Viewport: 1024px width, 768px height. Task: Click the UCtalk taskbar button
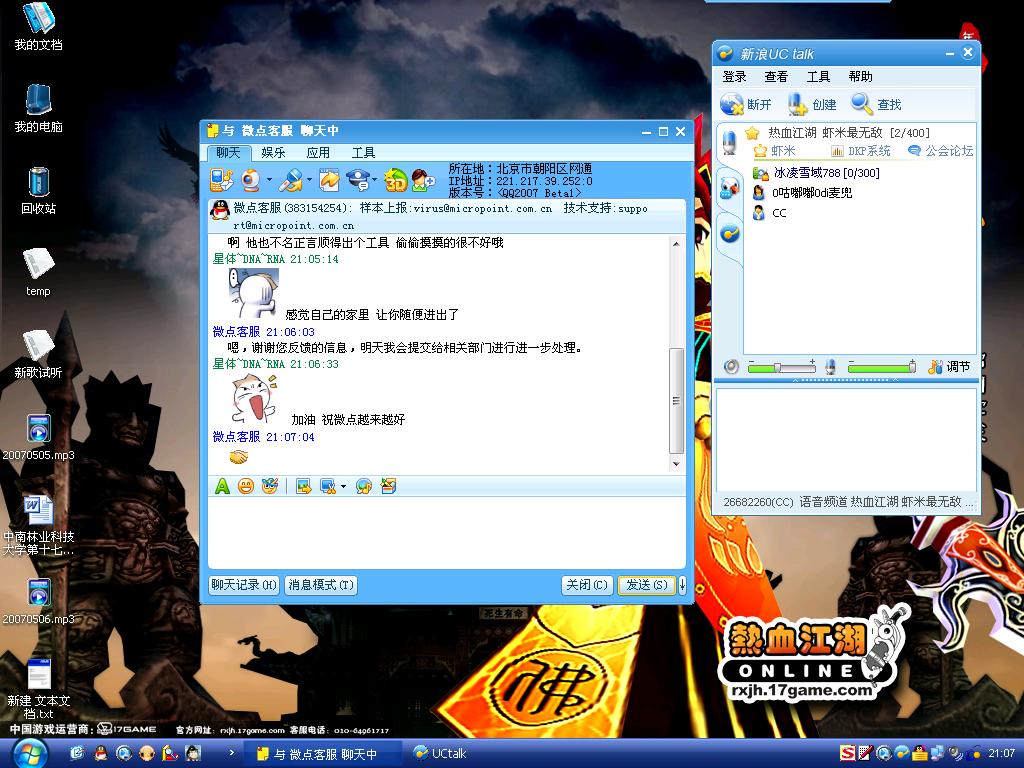(x=441, y=754)
